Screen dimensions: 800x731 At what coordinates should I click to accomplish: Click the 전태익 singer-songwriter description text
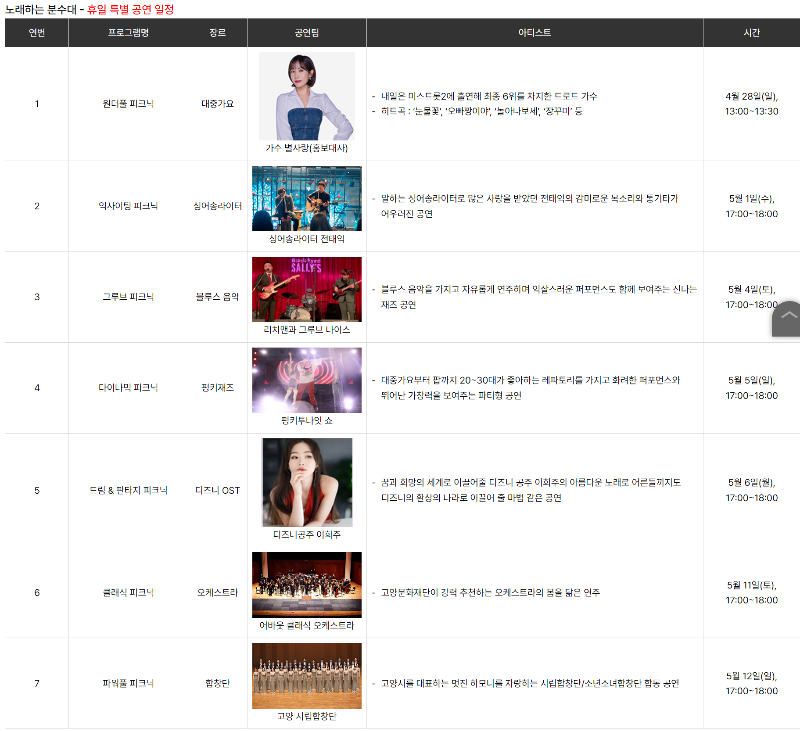point(529,206)
